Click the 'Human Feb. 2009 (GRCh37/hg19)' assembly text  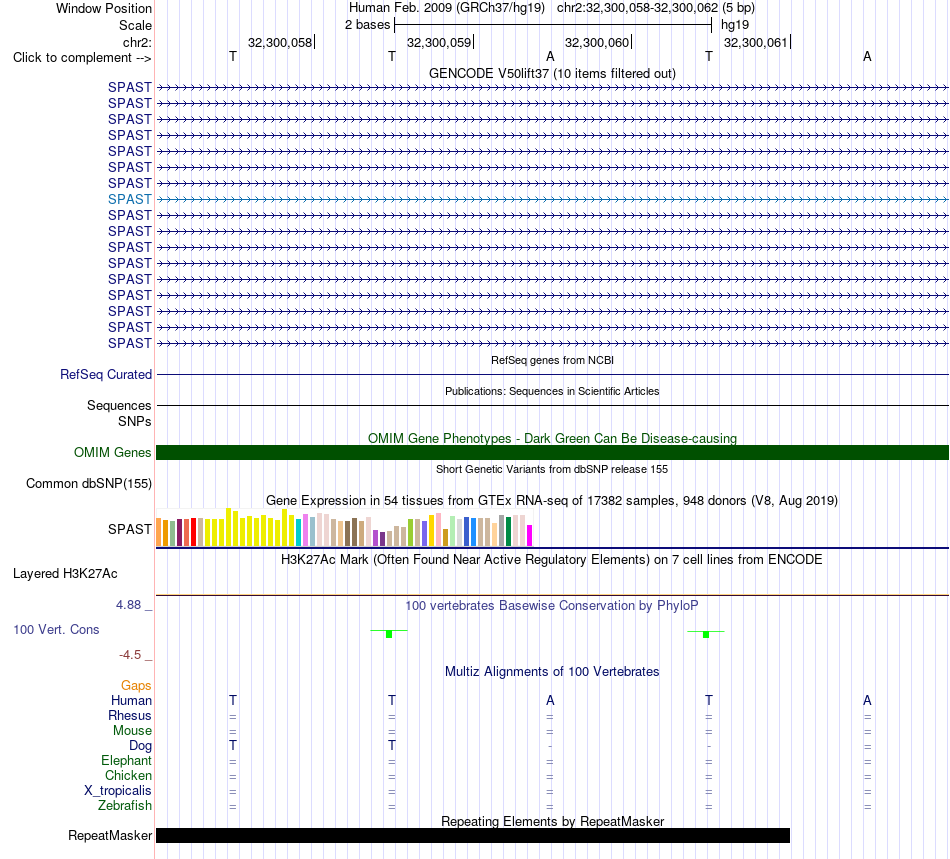coord(447,8)
